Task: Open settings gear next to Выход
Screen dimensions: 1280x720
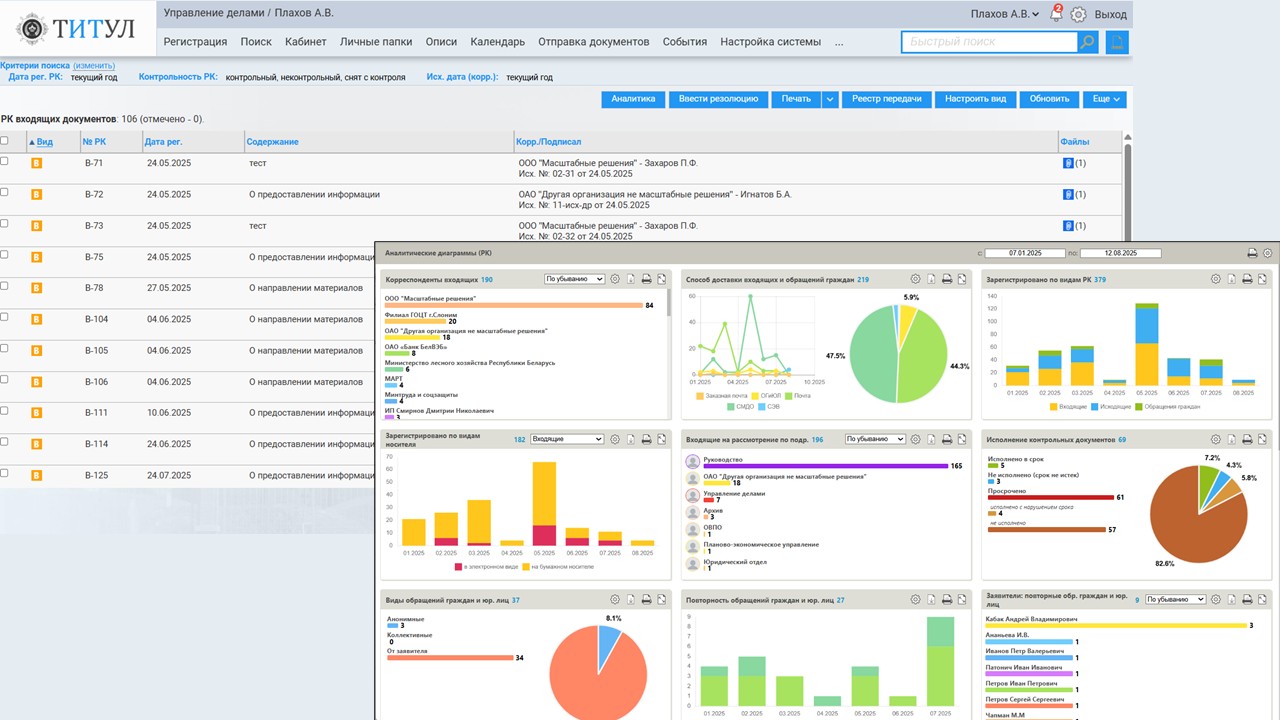Action: coord(1078,15)
